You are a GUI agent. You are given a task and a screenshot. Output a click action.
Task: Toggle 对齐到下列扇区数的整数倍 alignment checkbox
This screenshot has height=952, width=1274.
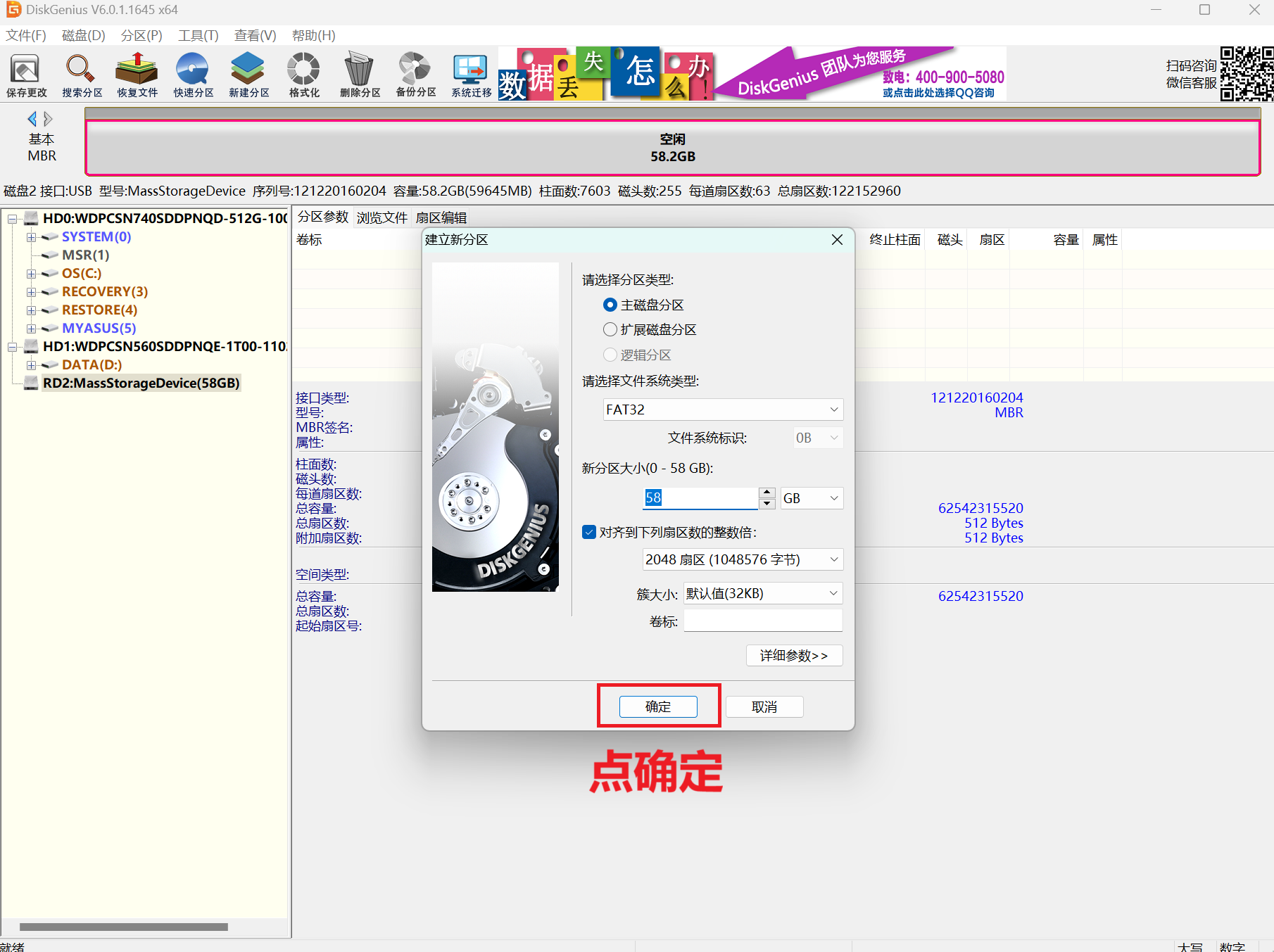[589, 532]
